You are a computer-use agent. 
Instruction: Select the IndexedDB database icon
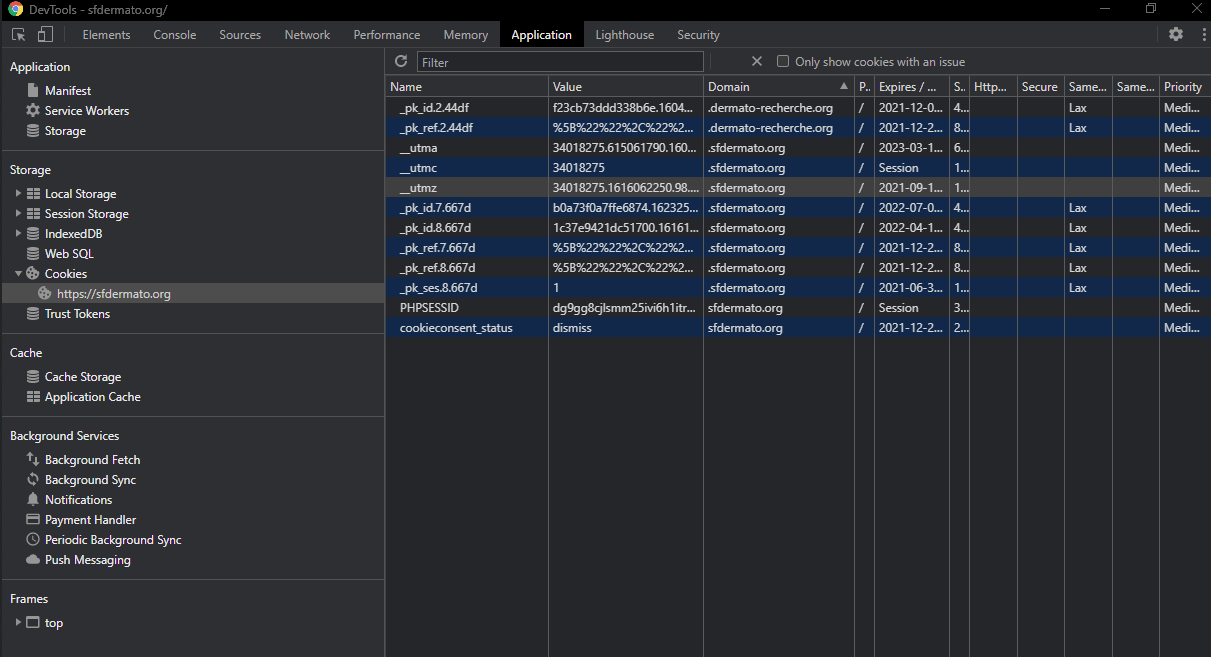coord(33,233)
